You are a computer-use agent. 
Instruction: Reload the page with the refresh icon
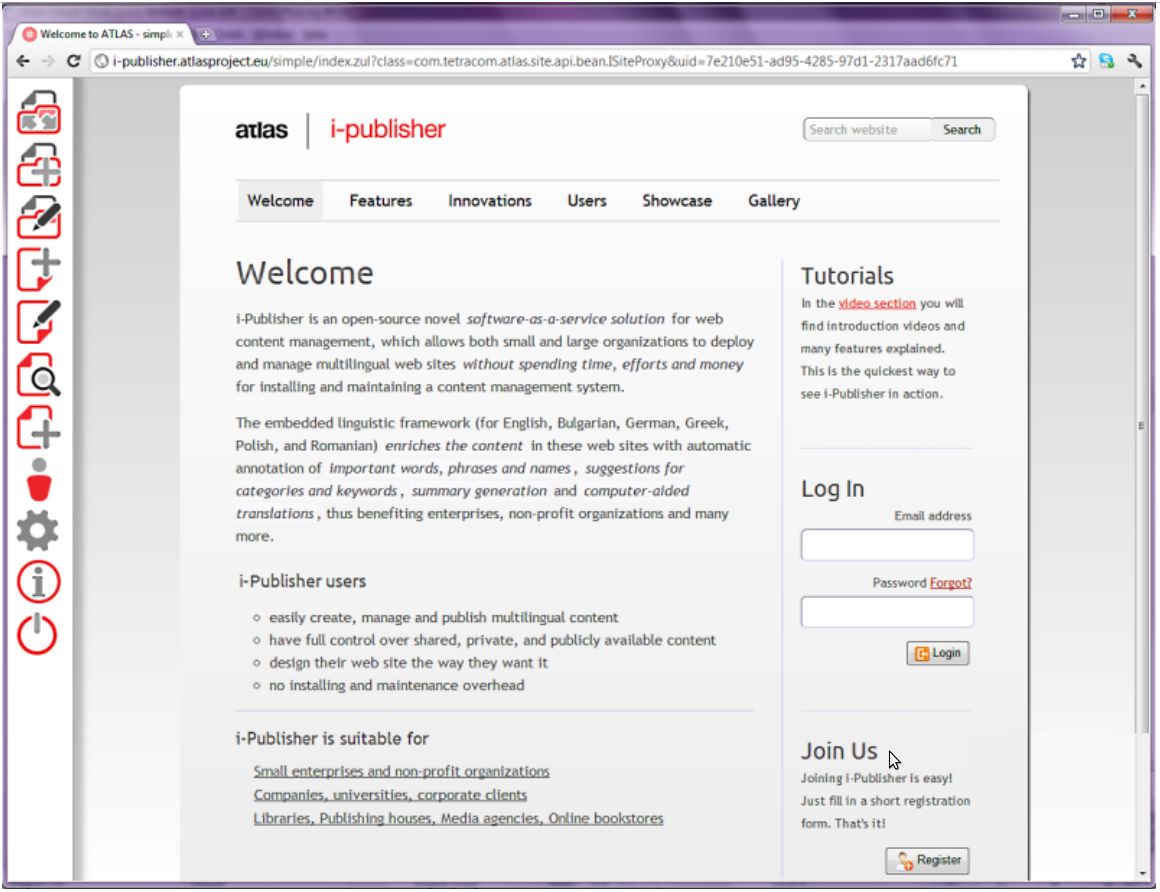tap(73, 61)
